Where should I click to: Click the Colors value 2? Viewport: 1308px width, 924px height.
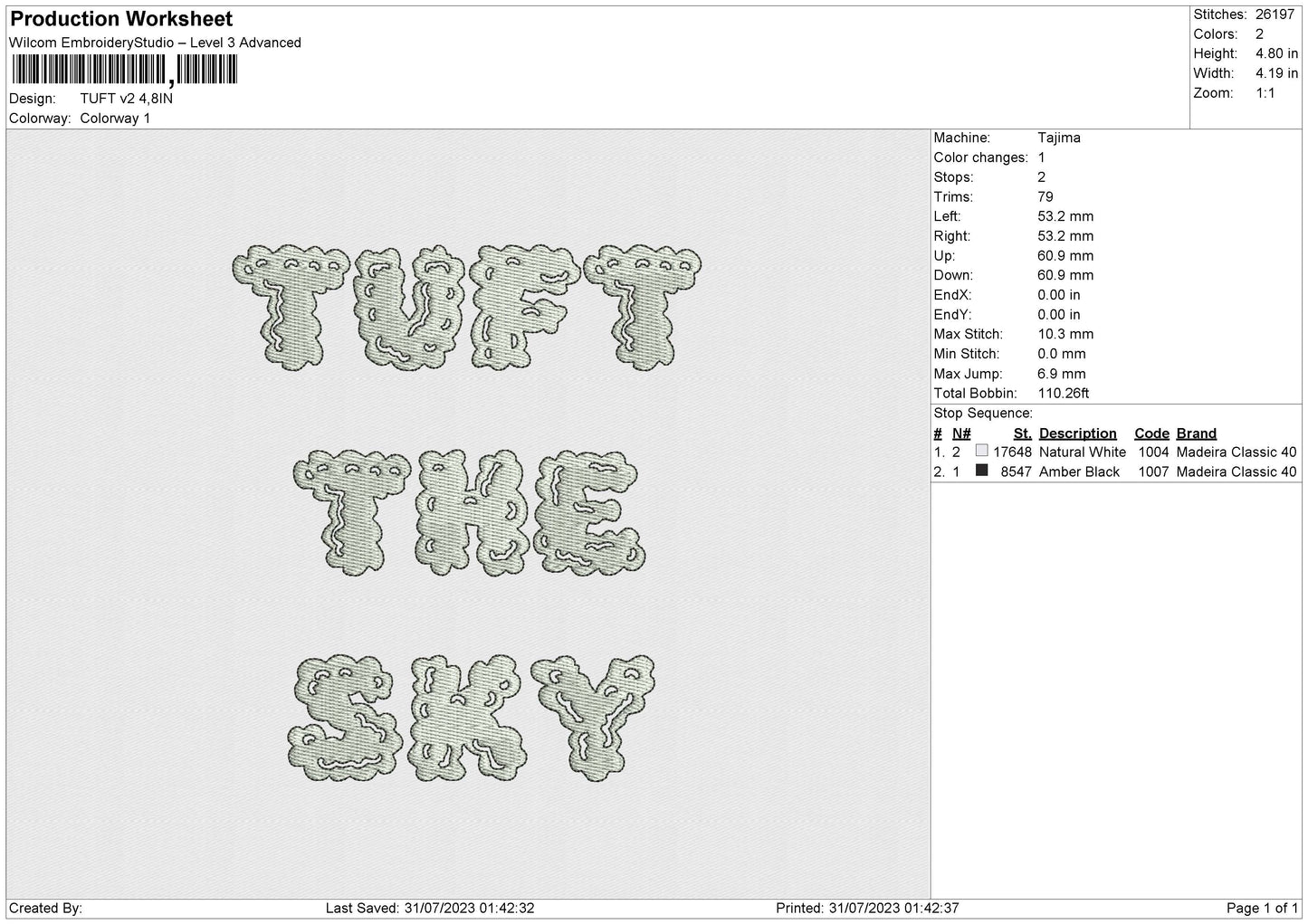pos(1259,34)
